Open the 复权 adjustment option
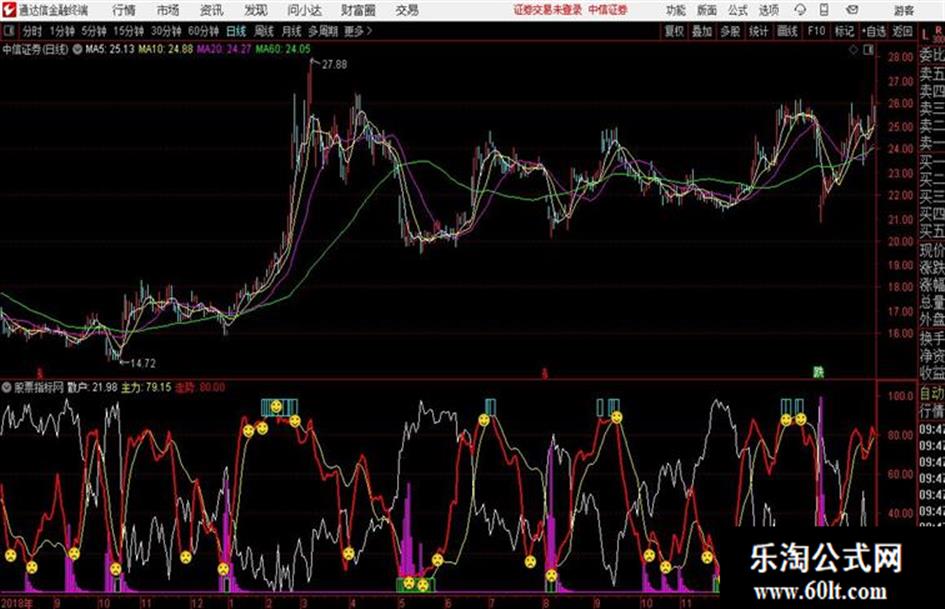Screen dimensions: 945x609 click(674, 31)
